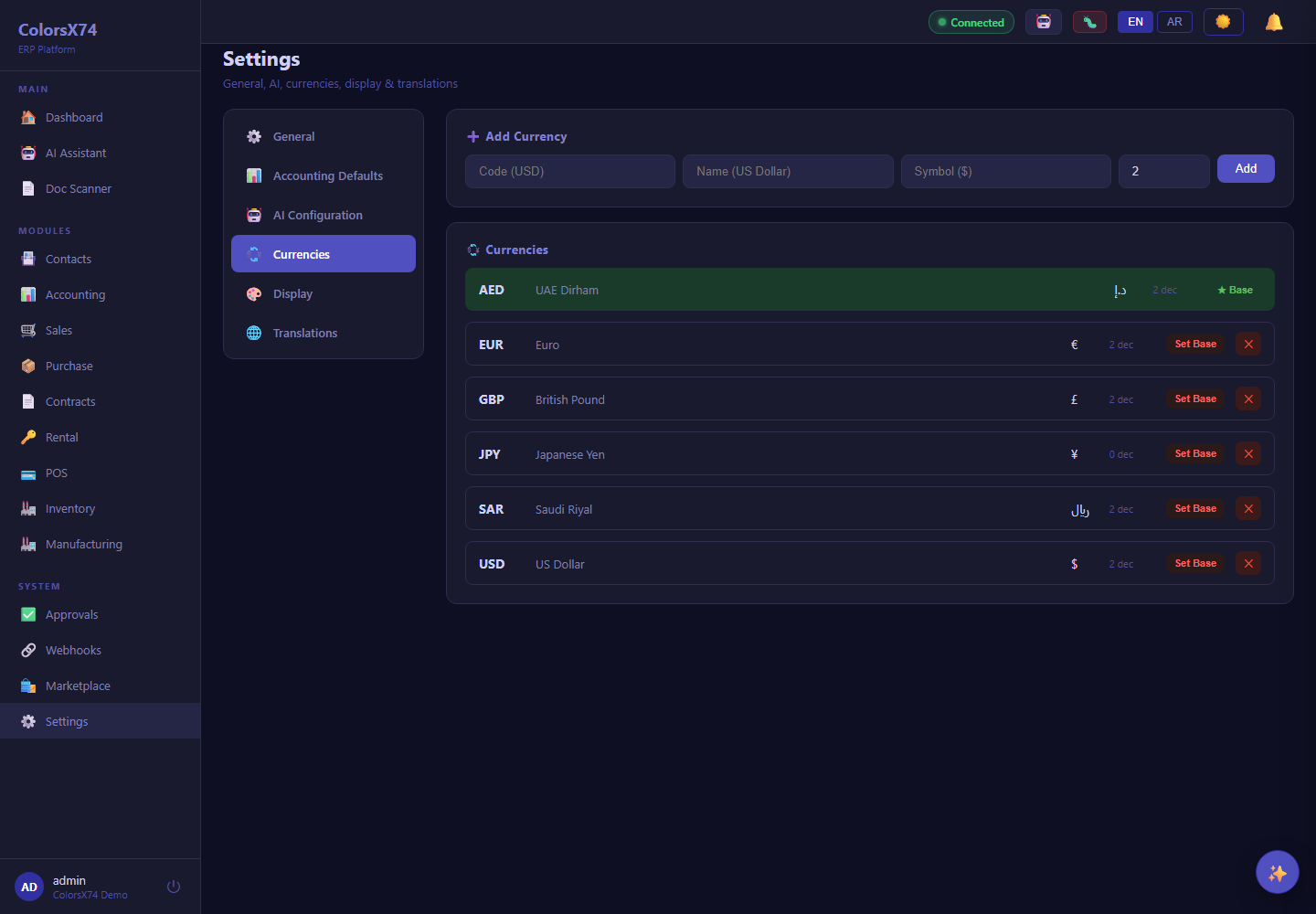The width and height of the screenshot is (1316, 914).
Task: Open the General settings tab
Action: pos(324,136)
